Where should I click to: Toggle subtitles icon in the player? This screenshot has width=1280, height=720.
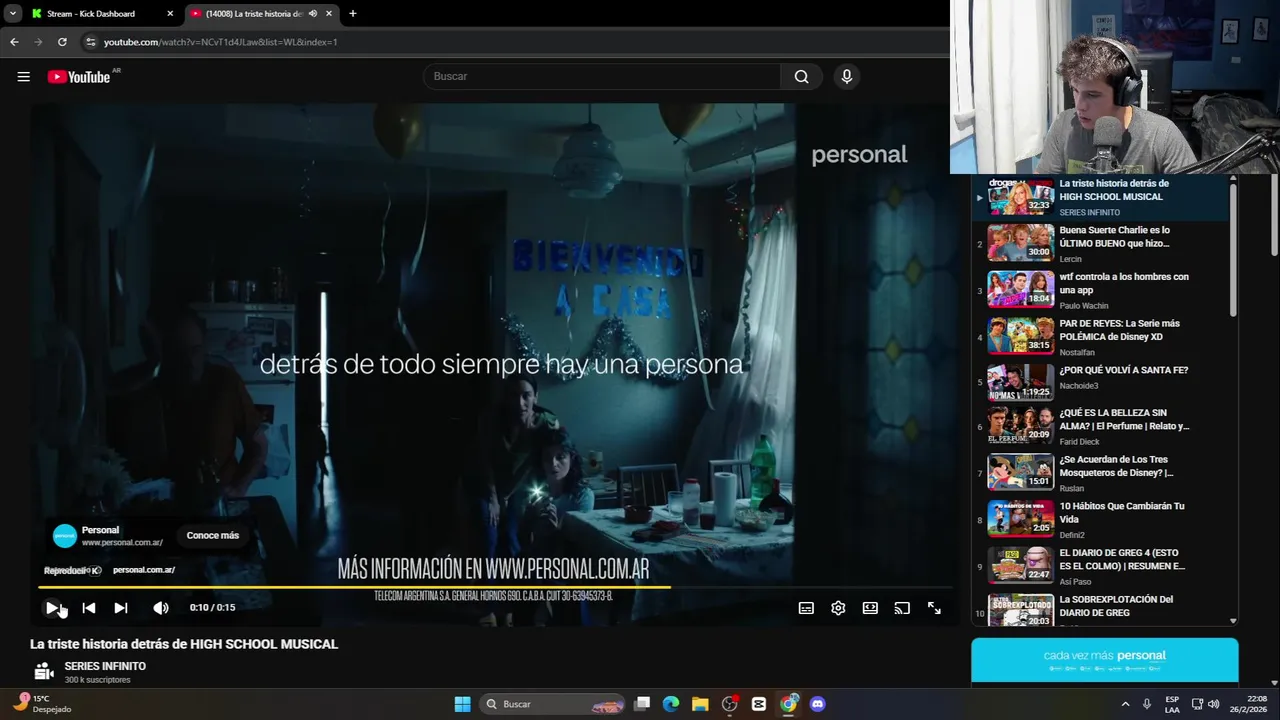[x=806, y=608]
